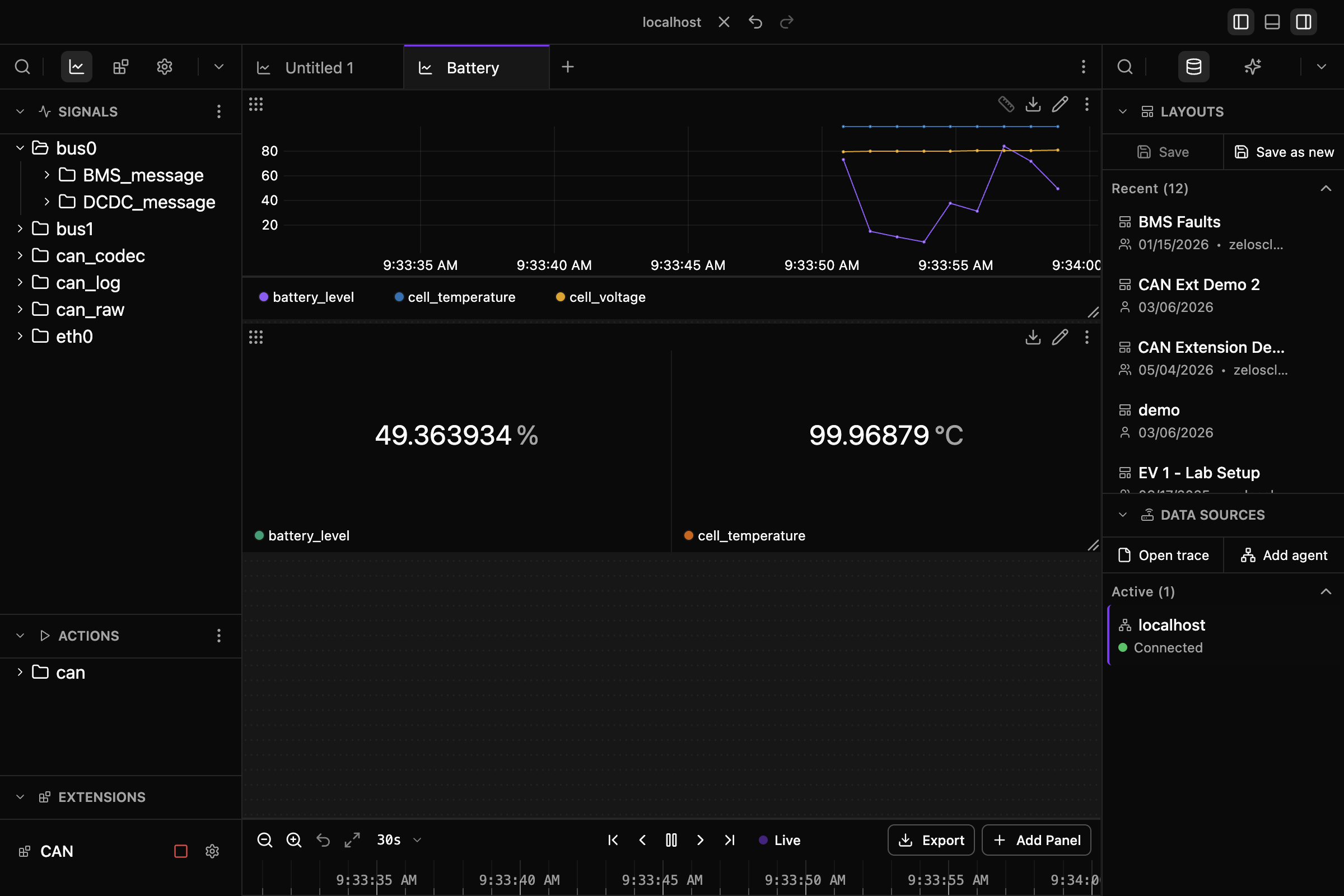This screenshot has height=896, width=1344.
Task: Switch to the Untitled 1 tab
Action: (x=323, y=67)
